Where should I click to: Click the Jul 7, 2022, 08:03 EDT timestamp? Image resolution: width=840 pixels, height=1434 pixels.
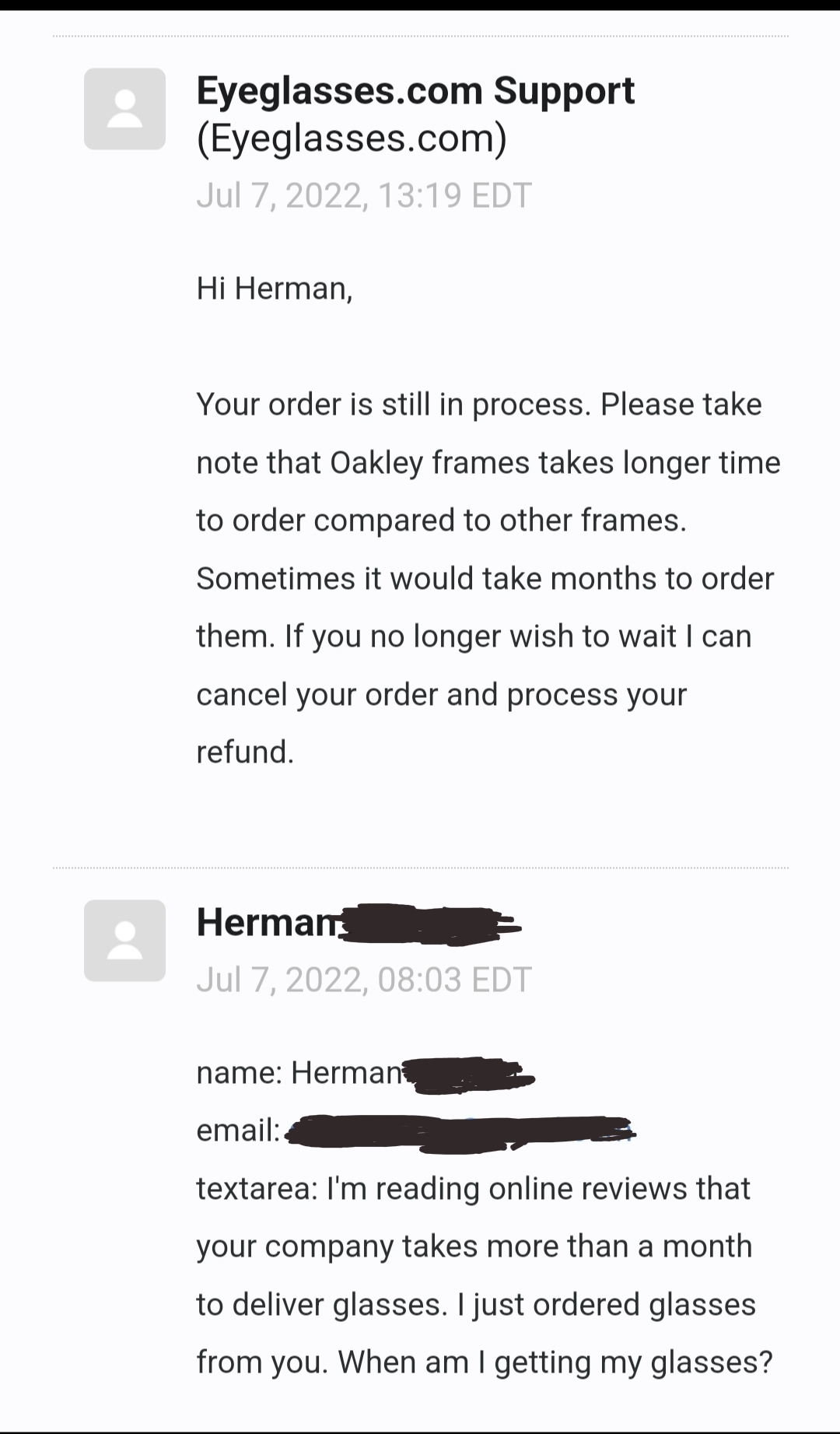coord(364,980)
